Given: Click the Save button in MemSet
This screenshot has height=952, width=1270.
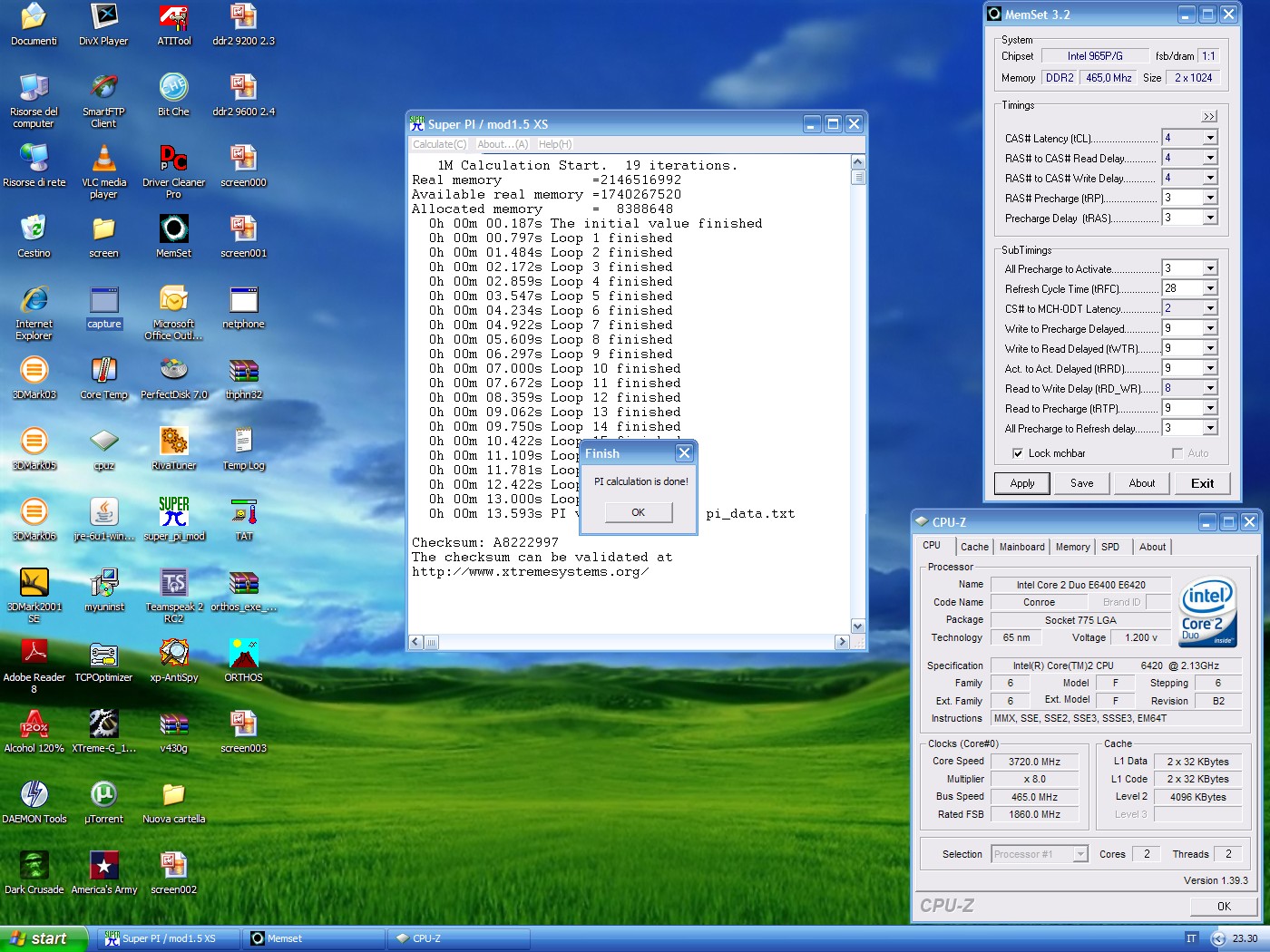Looking at the screenshot, I should coord(1082,483).
